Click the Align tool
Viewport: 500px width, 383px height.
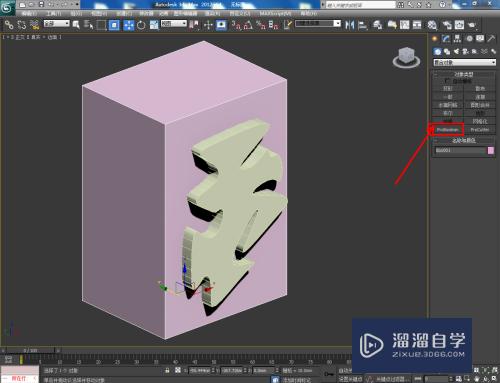pos(363,25)
